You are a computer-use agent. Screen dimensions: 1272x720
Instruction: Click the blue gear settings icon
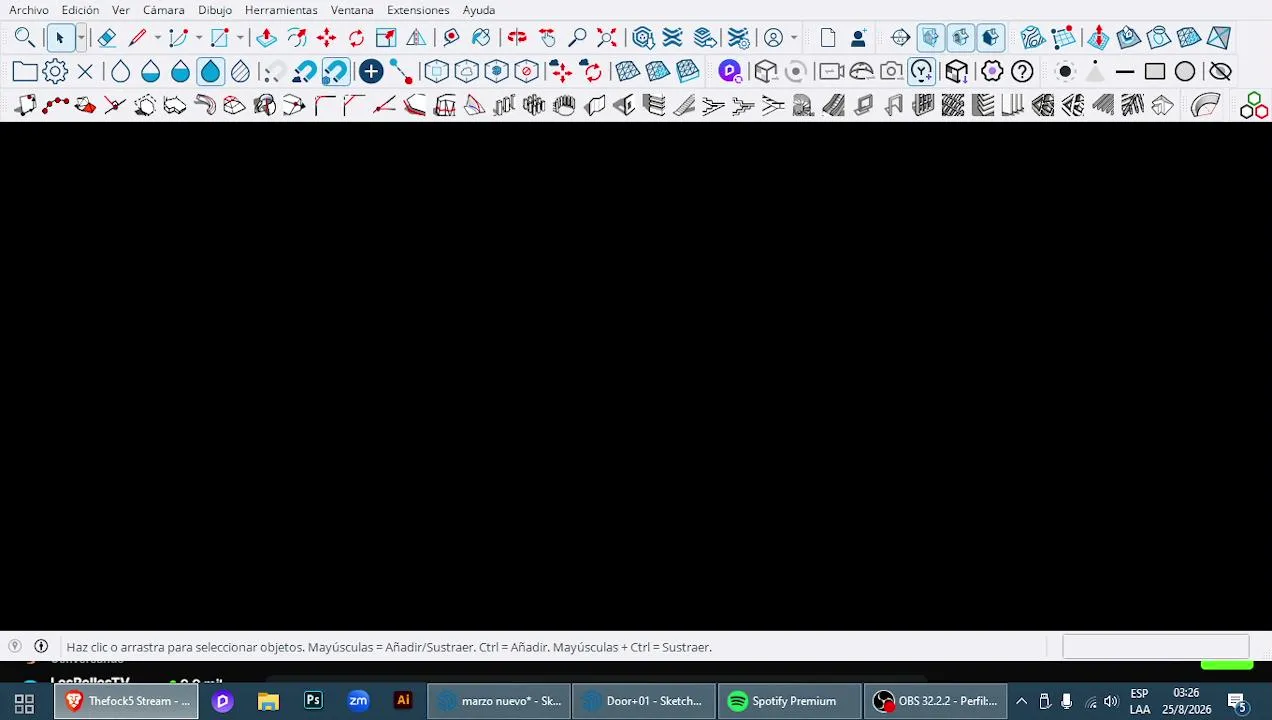[x=55, y=72]
